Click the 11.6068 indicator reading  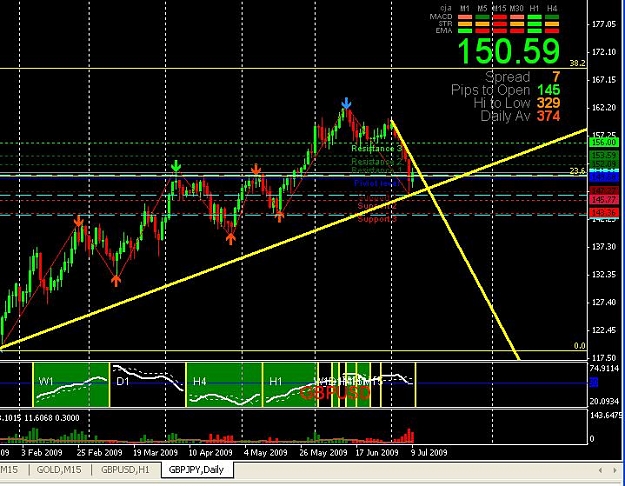[38, 418]
